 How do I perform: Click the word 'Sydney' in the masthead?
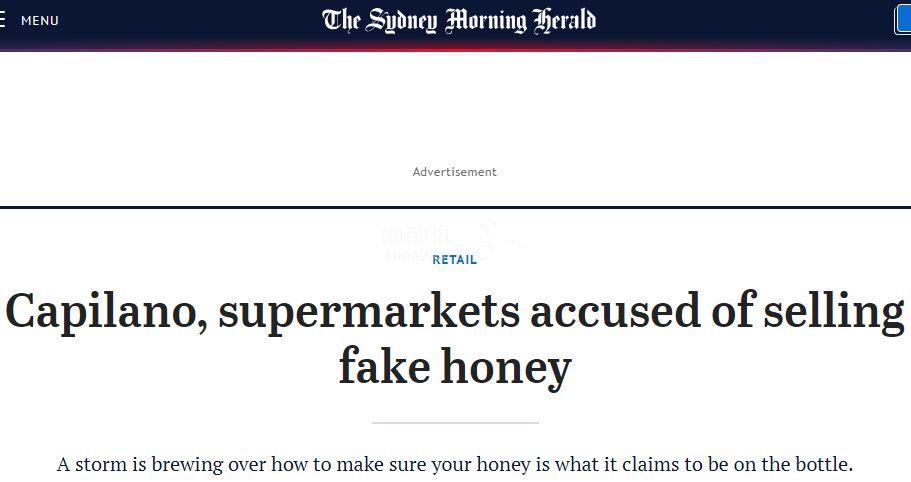click(x=402, y=20)
